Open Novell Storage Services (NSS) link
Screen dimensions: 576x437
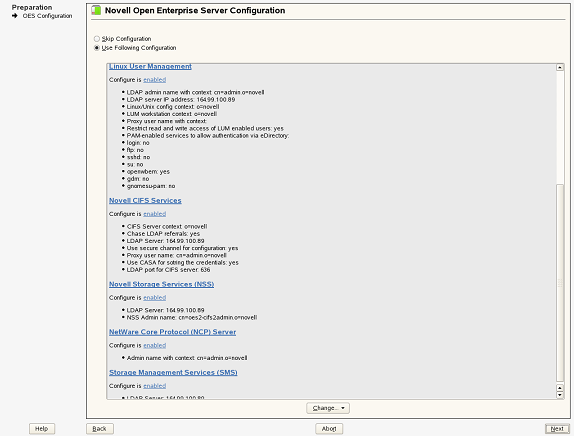click(x=161, y=284)
